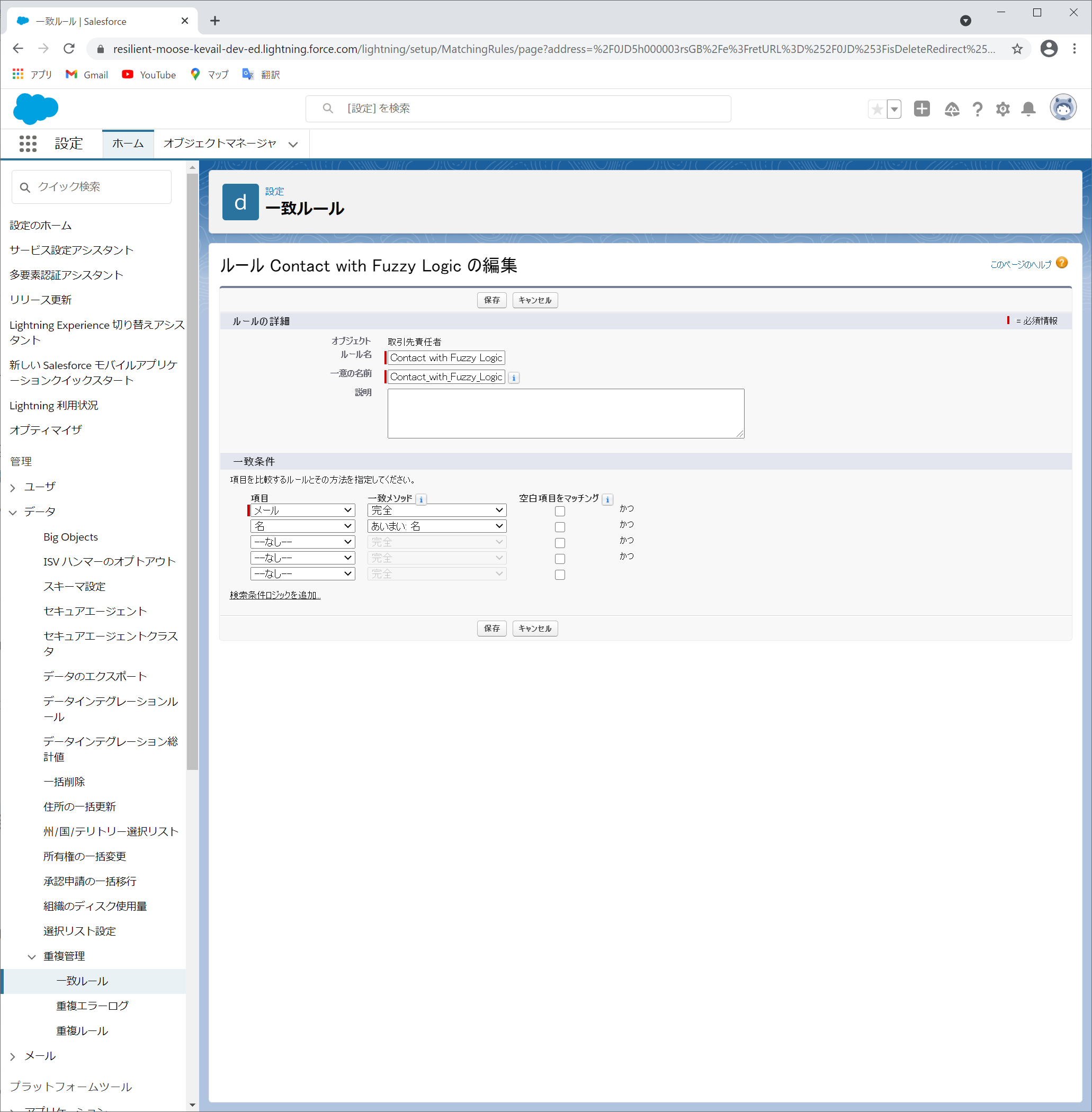Open the notifications bell
Image resolution: width=1092 pixels, height=1112 pixels.
(x=1028, y=109)
